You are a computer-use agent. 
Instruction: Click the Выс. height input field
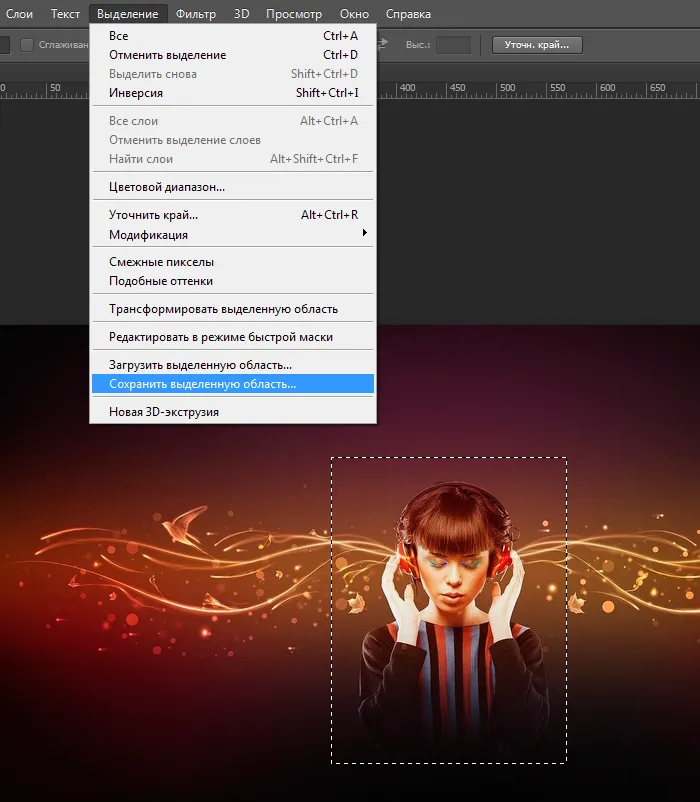coord(453,45)
